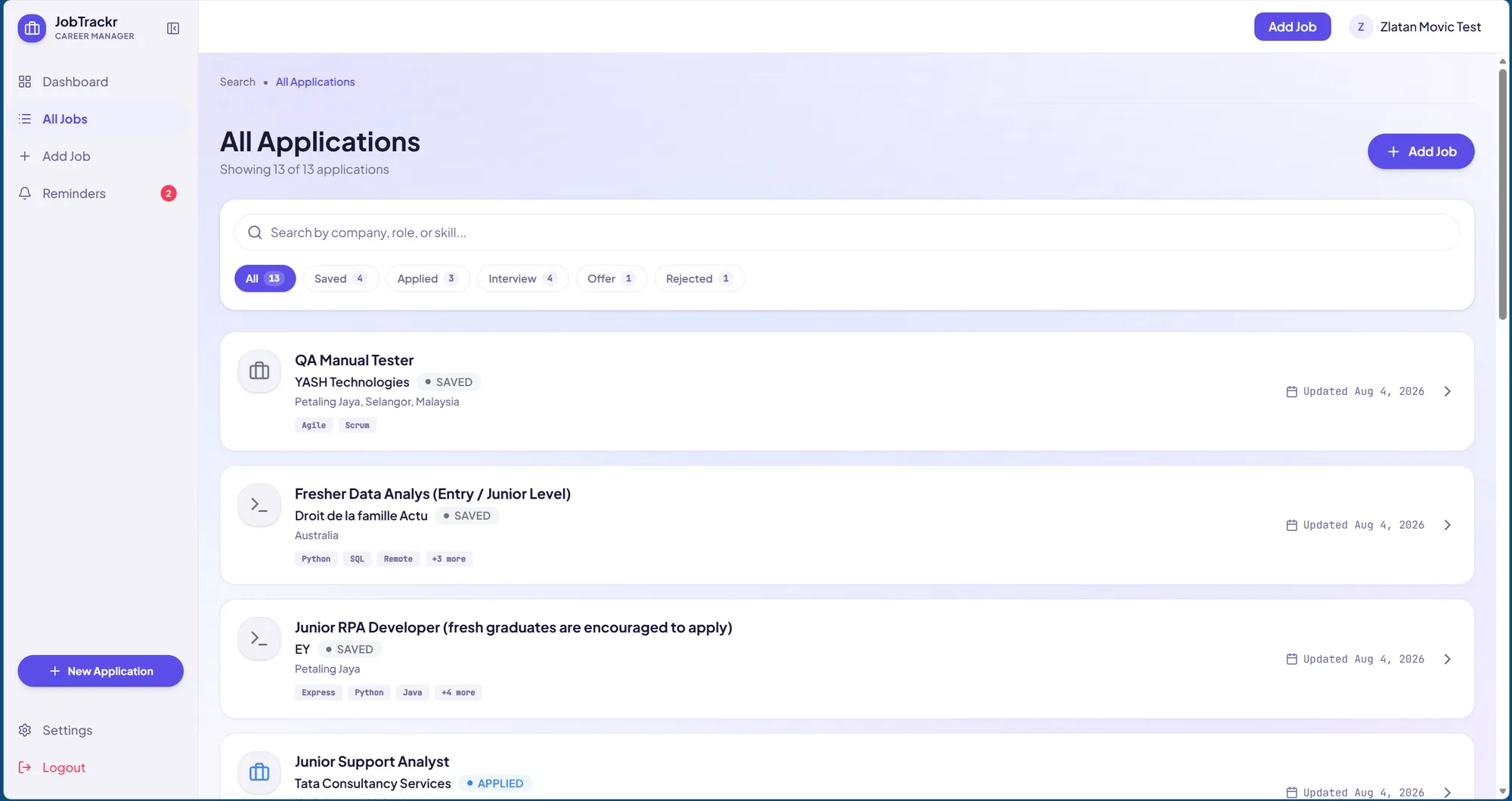Collapse the sidebar panel
The width and height of the screenshot is (1512, 801).
(173, 28)
